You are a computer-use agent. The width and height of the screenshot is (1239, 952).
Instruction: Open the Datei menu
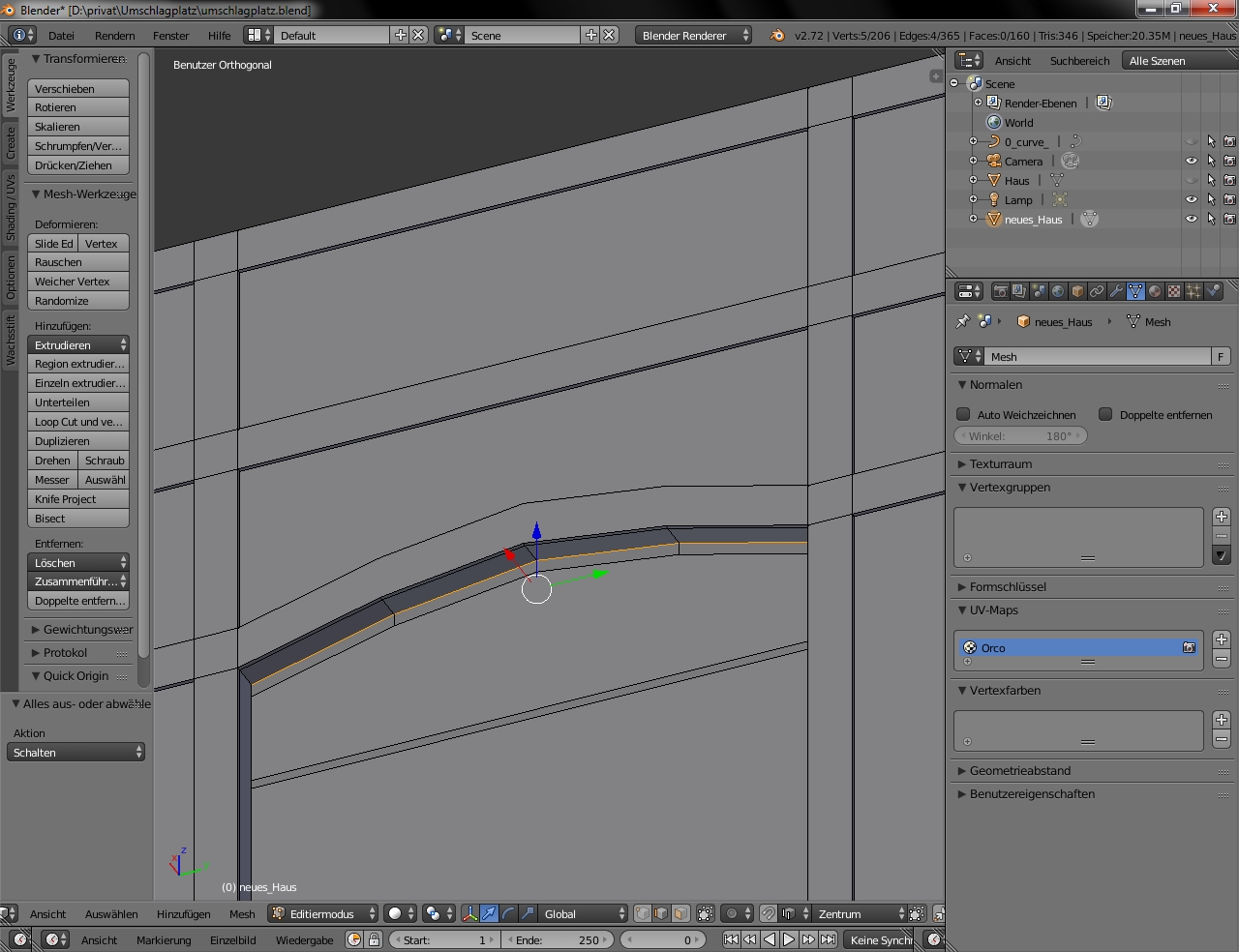tap(61, 35)
